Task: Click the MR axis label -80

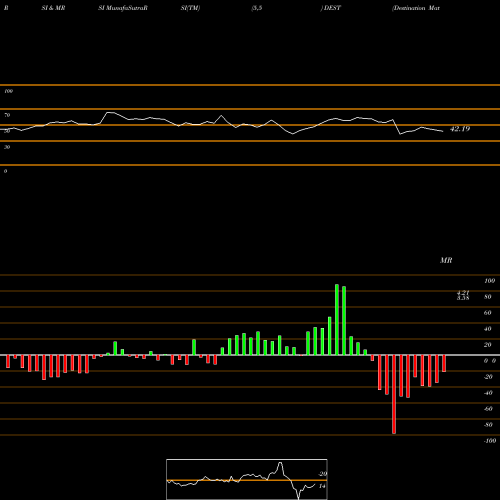Action: pyautogui.click(x=488, y=425)
